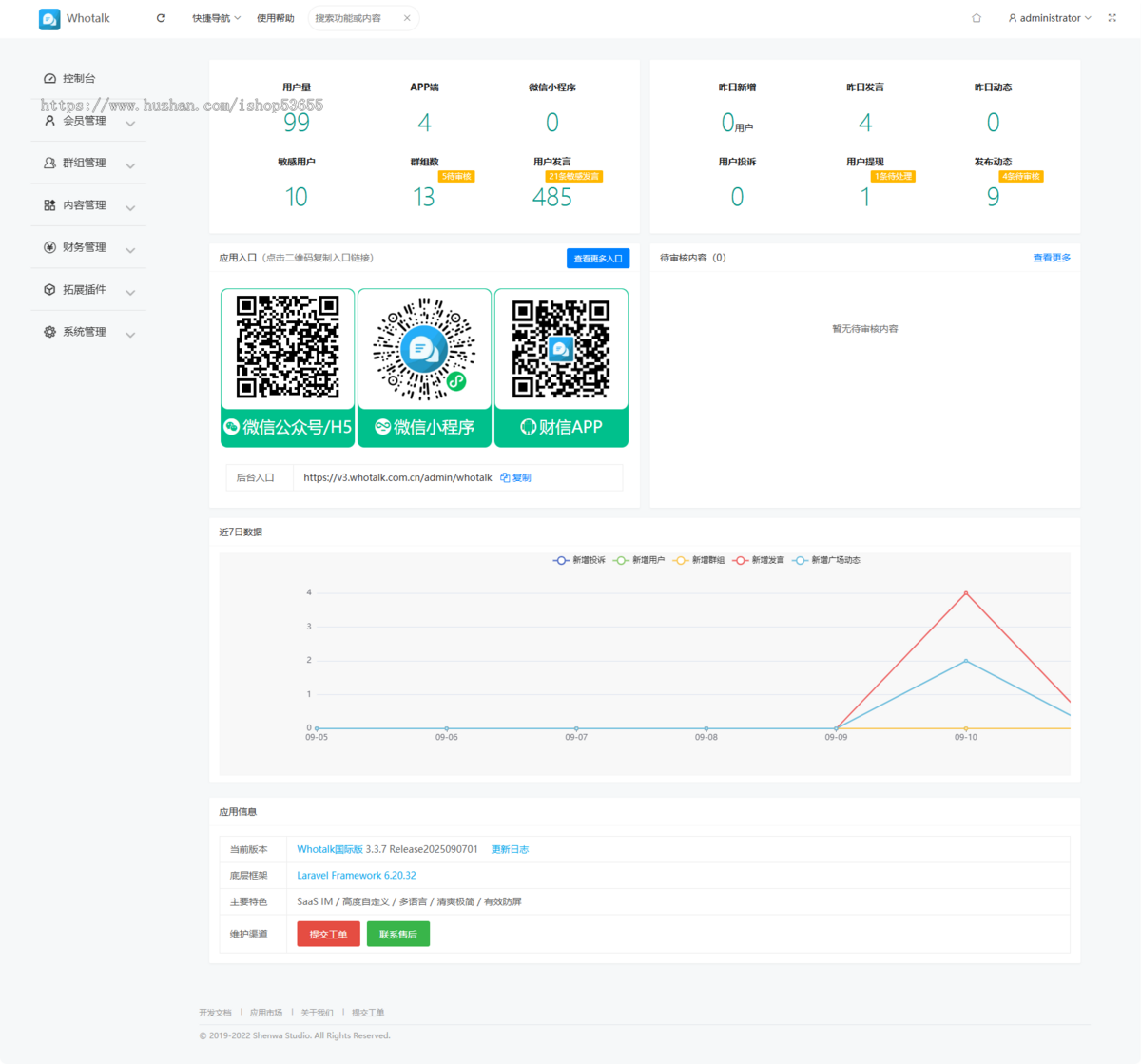This screenshot has width=1141, height=1064.
Task: Open the 快捷导航 dropdown
Action: coord(216,18)
